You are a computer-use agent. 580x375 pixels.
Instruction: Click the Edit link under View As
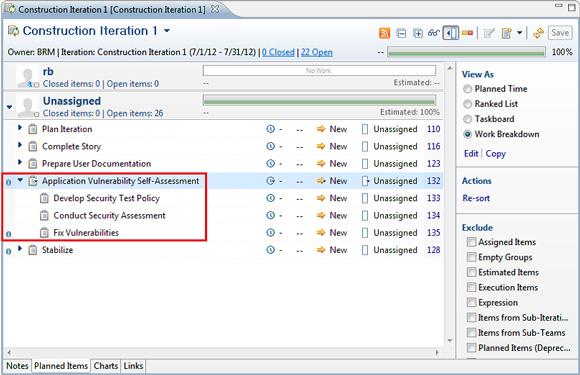point(471,153)
